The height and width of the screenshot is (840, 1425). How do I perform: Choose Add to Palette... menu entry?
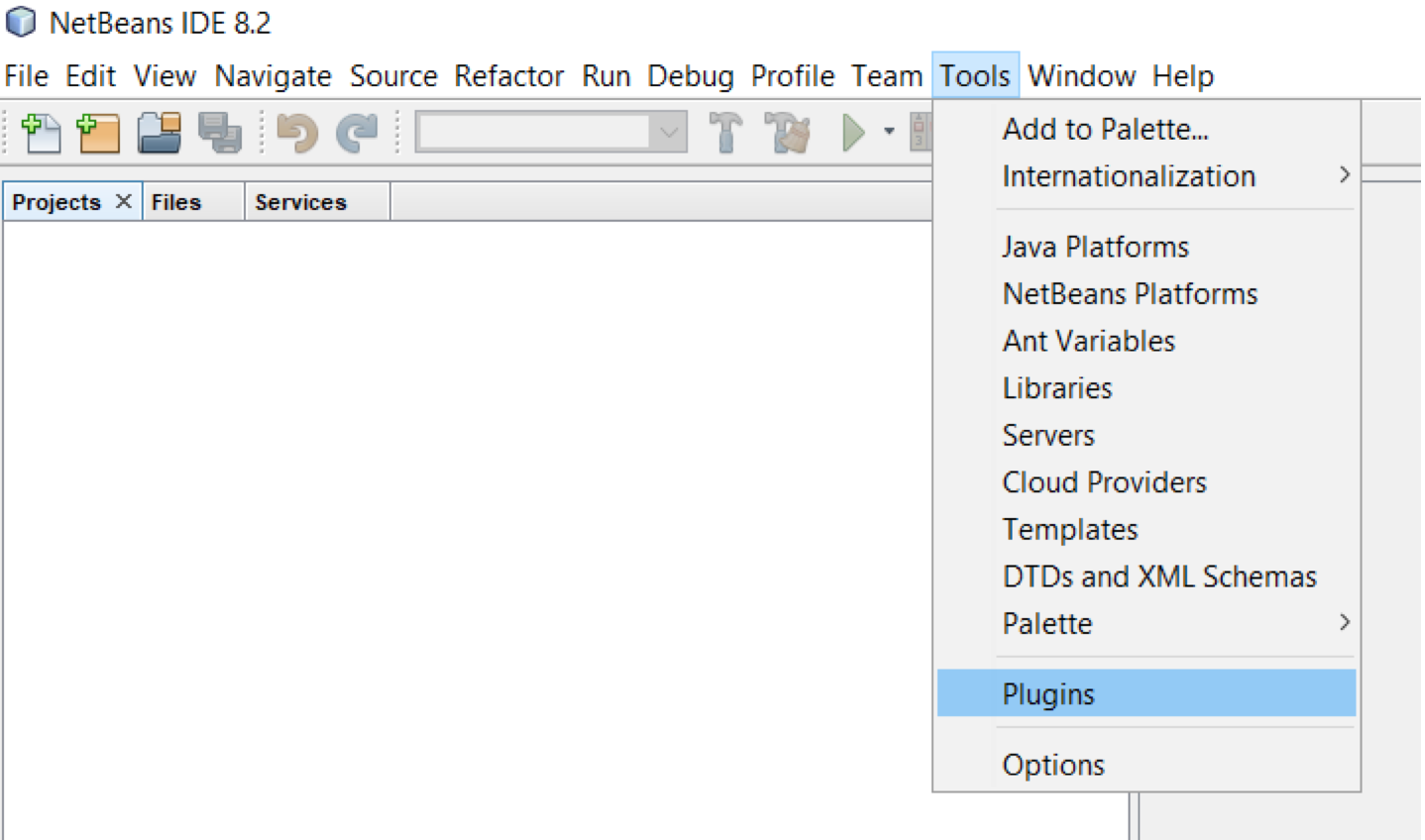coord(1147,129)
